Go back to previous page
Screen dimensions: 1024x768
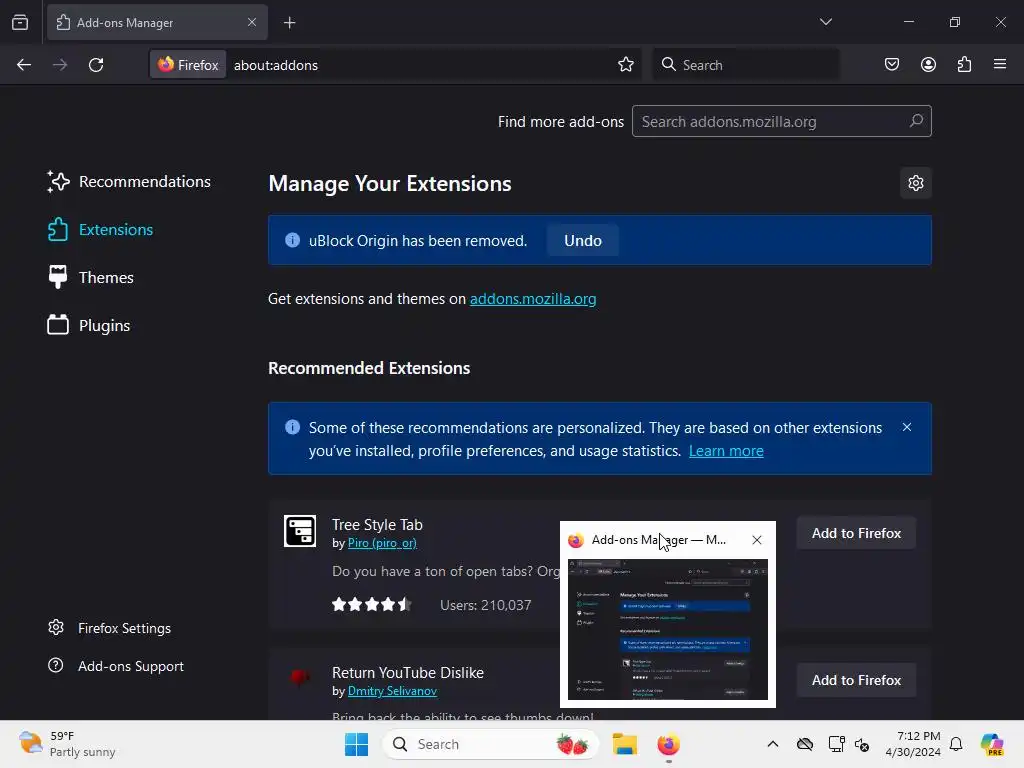click(24, 65)
